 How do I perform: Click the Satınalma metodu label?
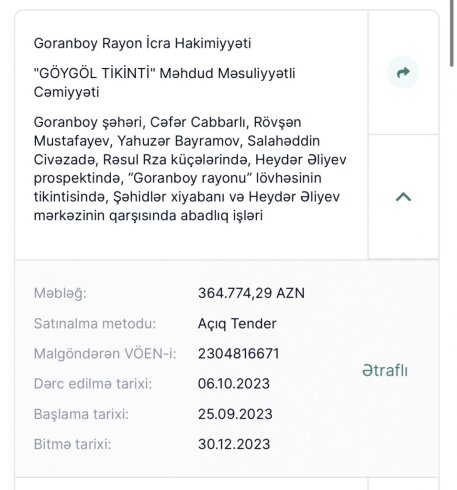click(95, 324)
